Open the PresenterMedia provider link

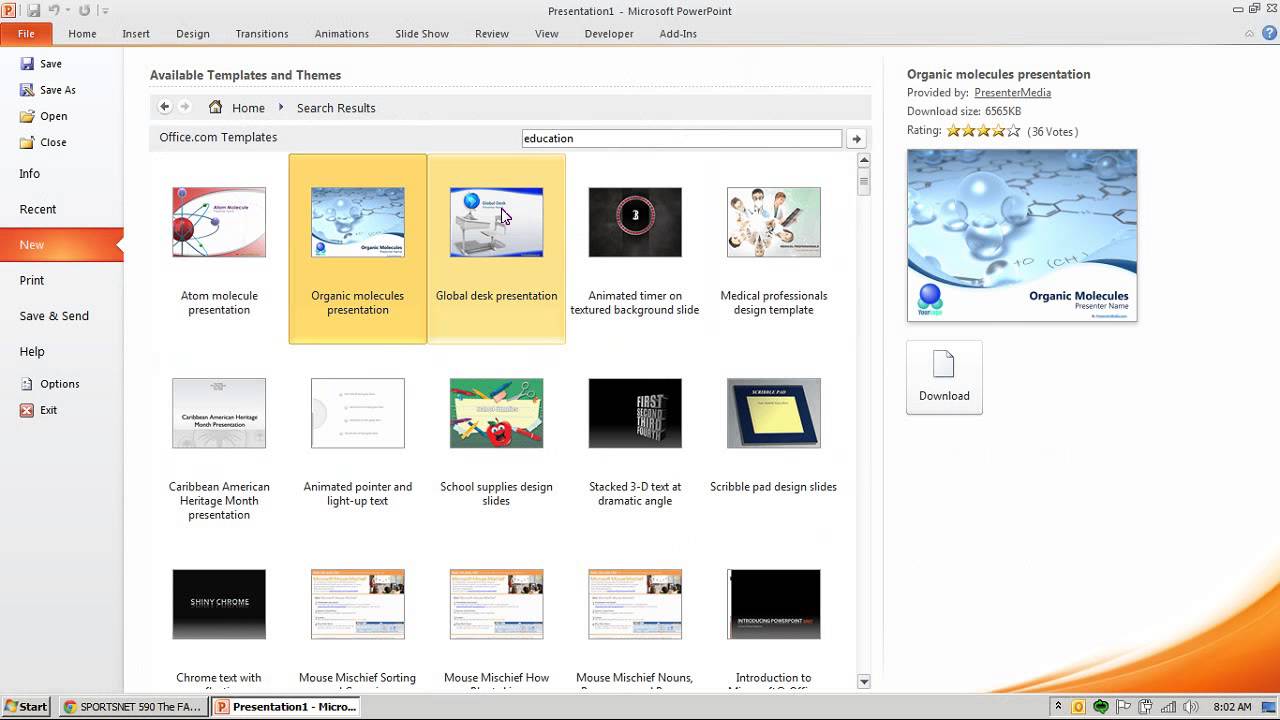coord(1012,93)
